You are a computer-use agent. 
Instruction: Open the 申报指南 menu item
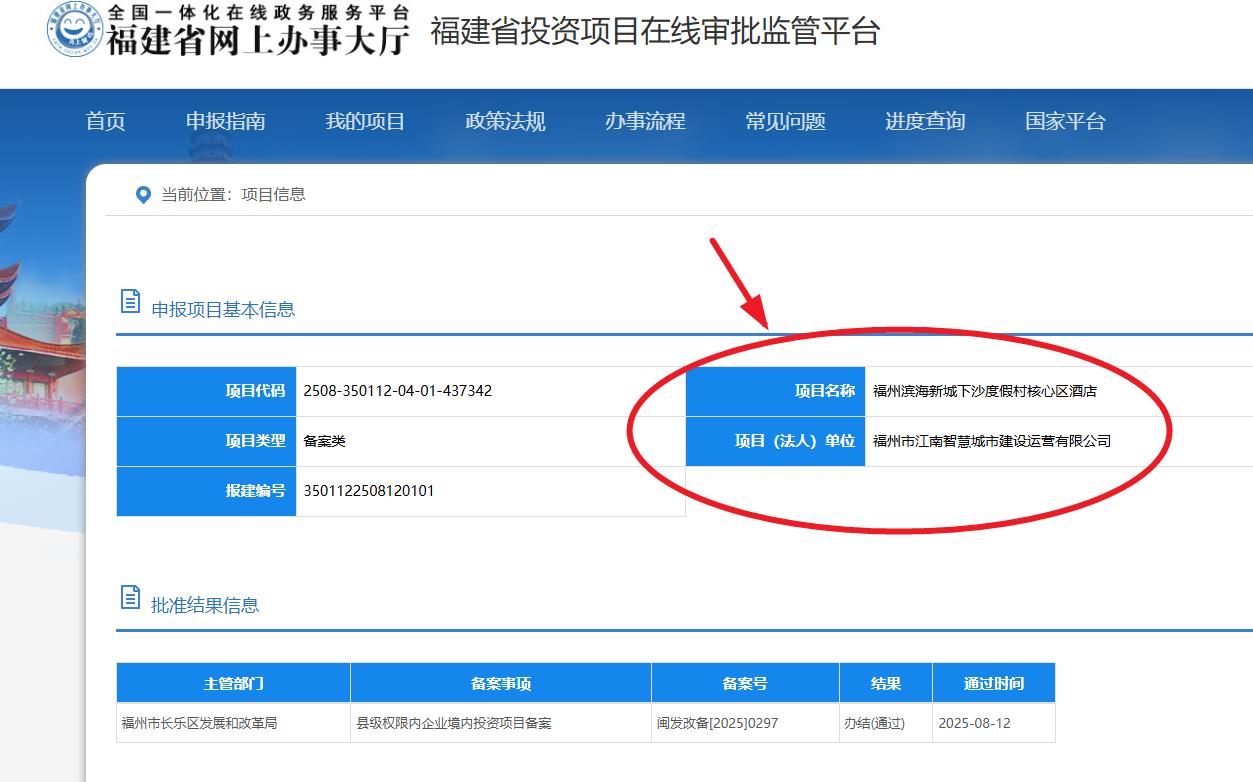[x=226, y=122]
